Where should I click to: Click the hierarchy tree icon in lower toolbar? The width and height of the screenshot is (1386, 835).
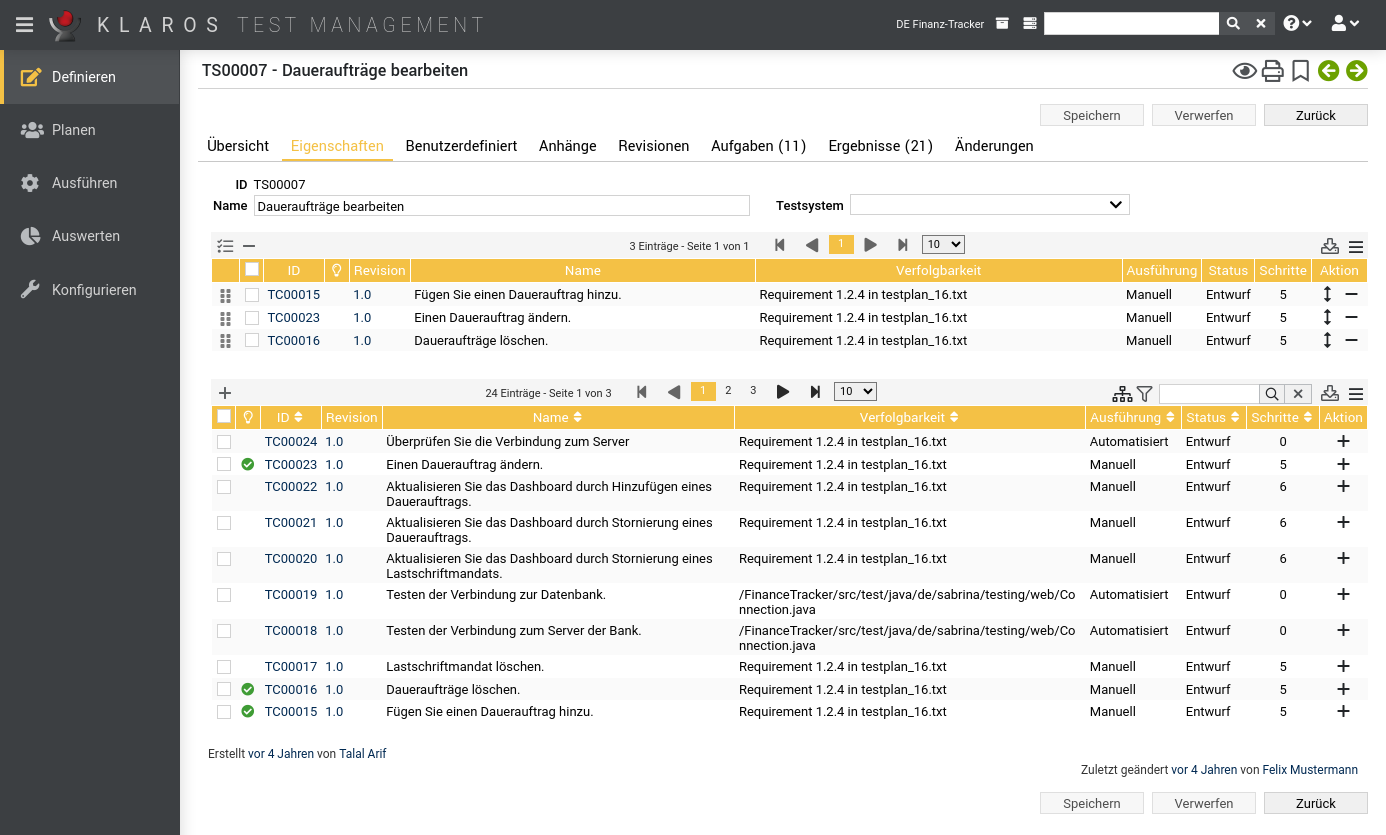coord(1123,394)
